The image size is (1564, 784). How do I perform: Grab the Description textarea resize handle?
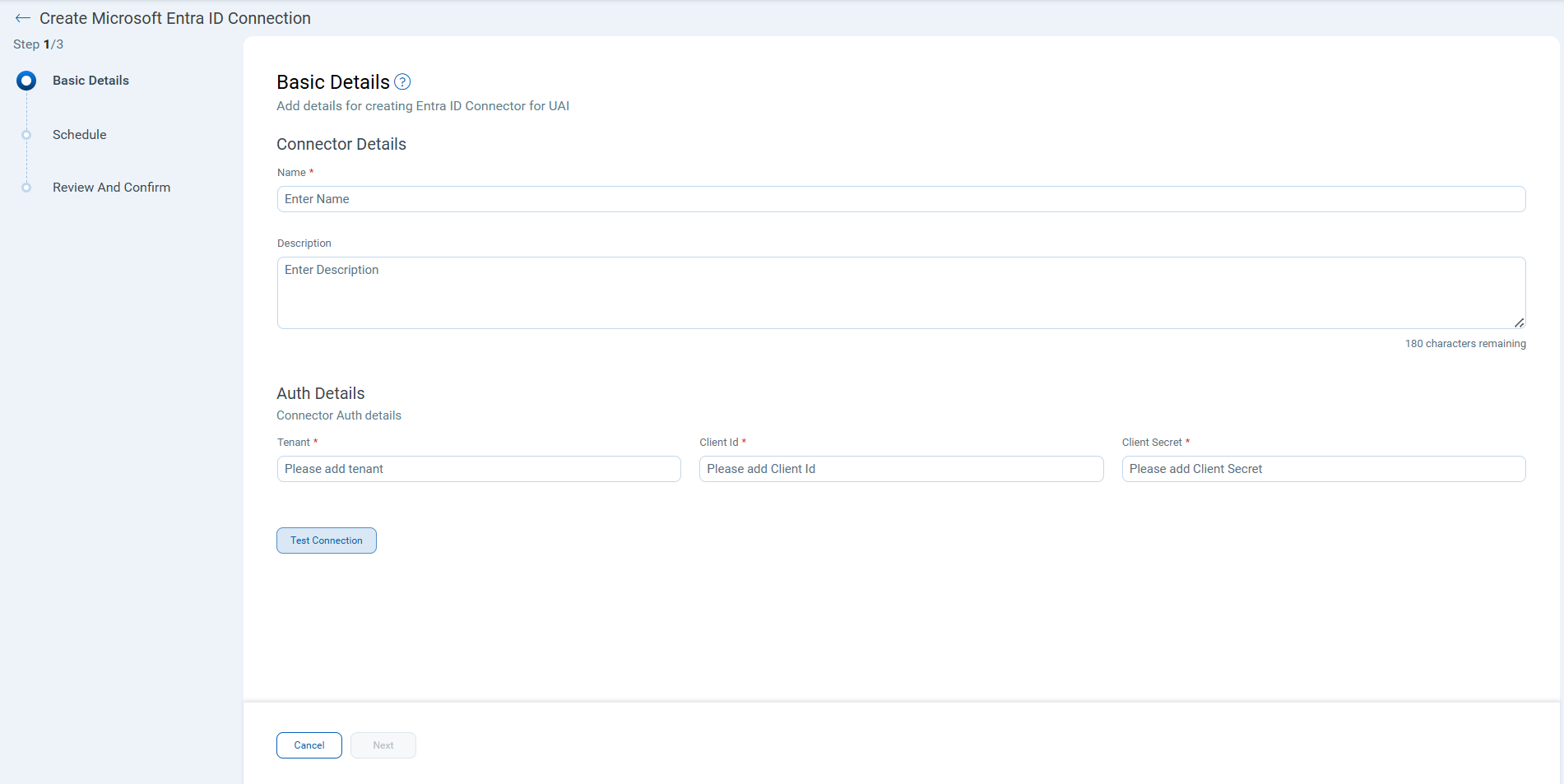(x=1519, y=322)
